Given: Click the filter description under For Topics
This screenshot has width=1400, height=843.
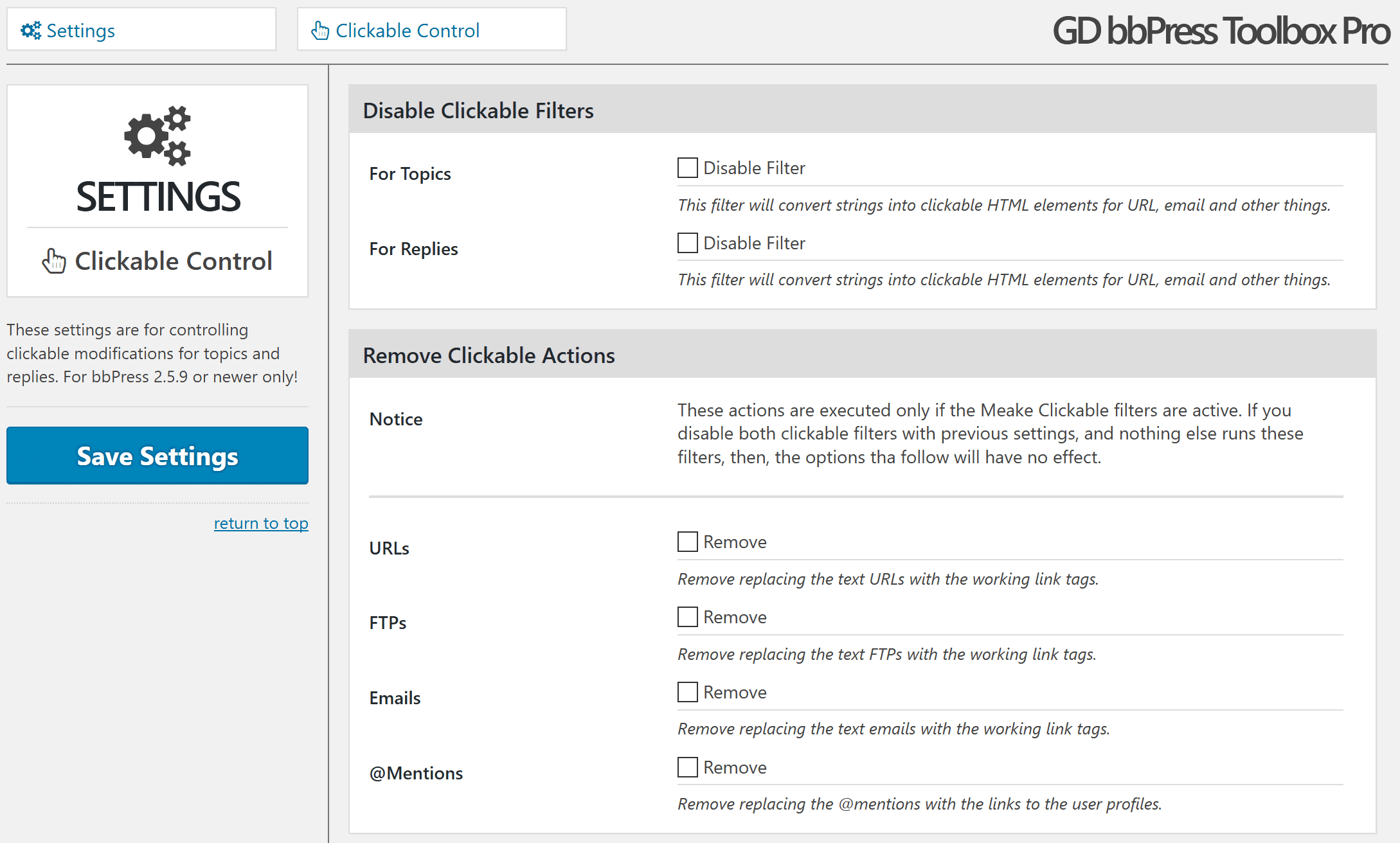Looking at the screenshot, I should click(x=1004, y=205).
